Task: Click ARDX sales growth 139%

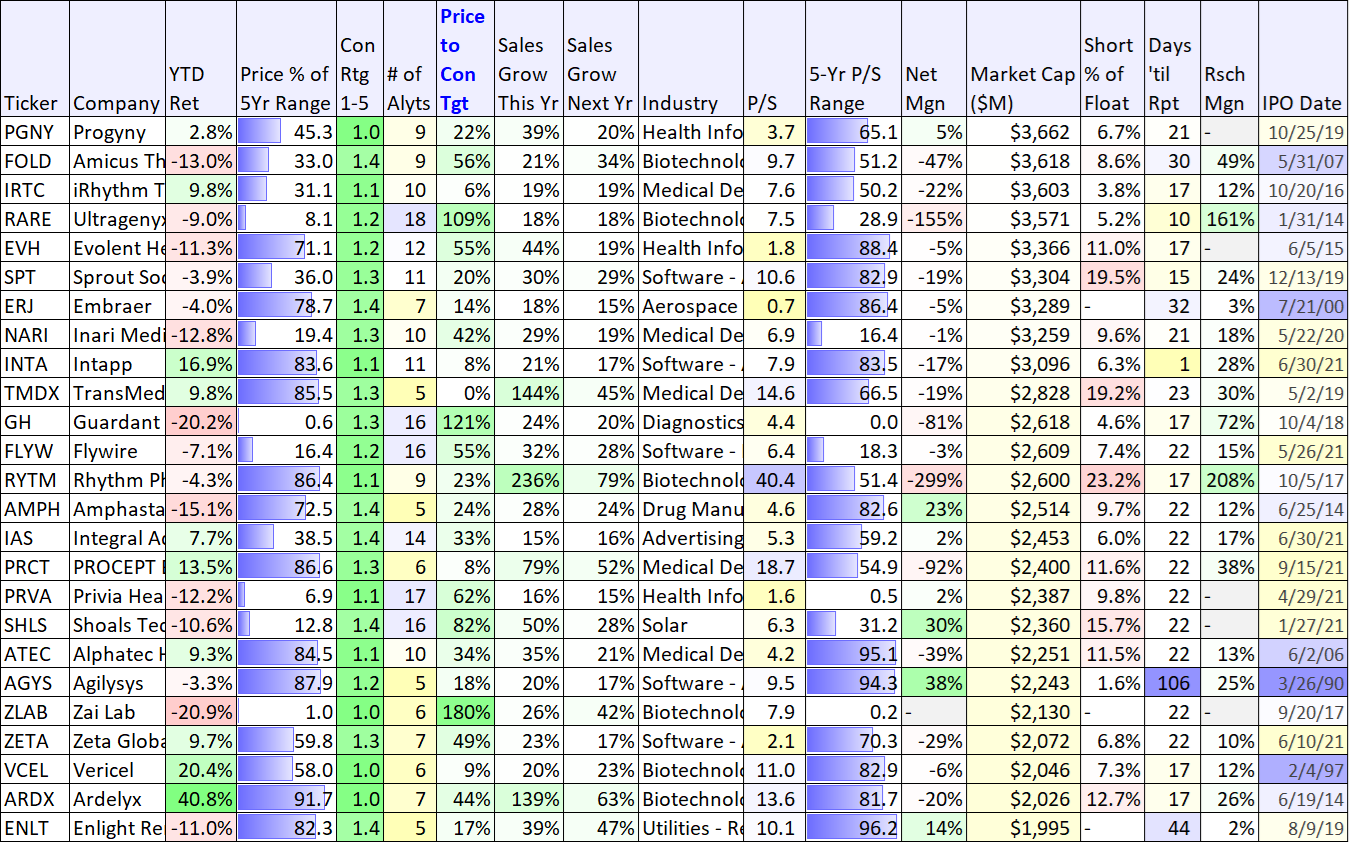Action: (x=528, y=799)
